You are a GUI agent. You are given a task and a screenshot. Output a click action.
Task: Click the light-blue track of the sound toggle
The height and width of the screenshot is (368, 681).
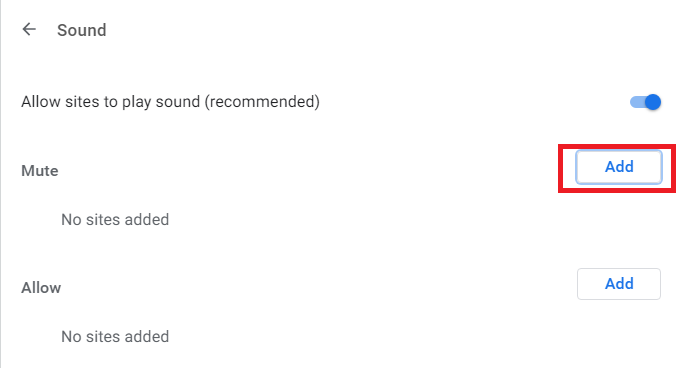(638, 102)
